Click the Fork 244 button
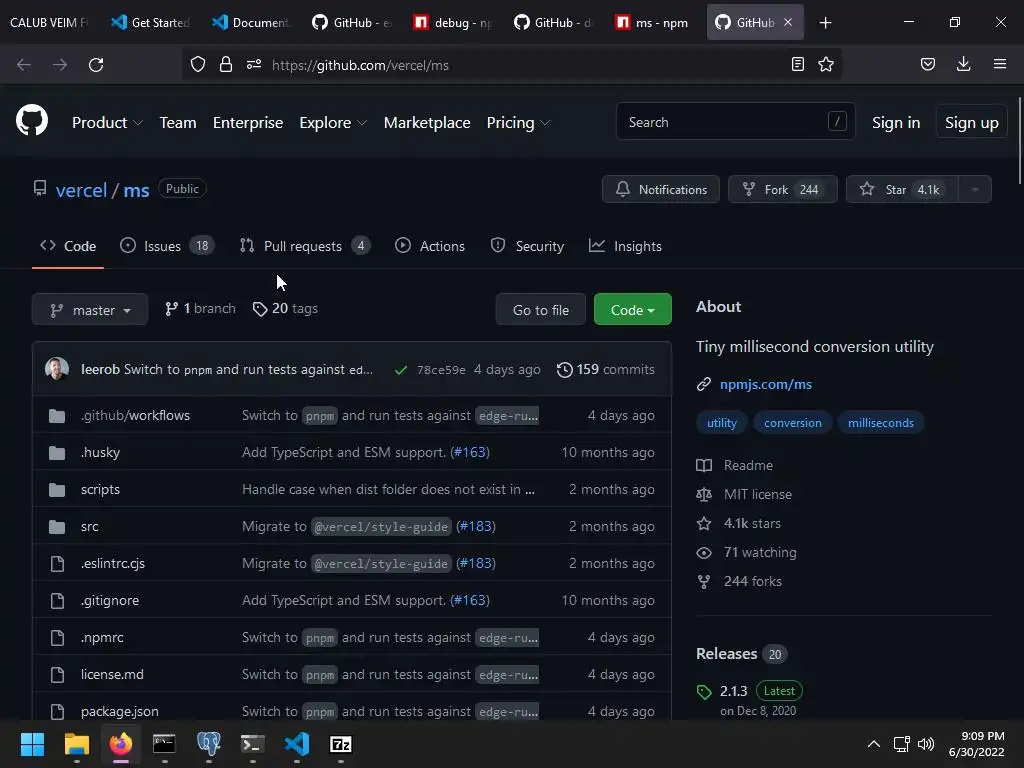The height and width of the screenshot is (768, 1024). click(782, 189)
